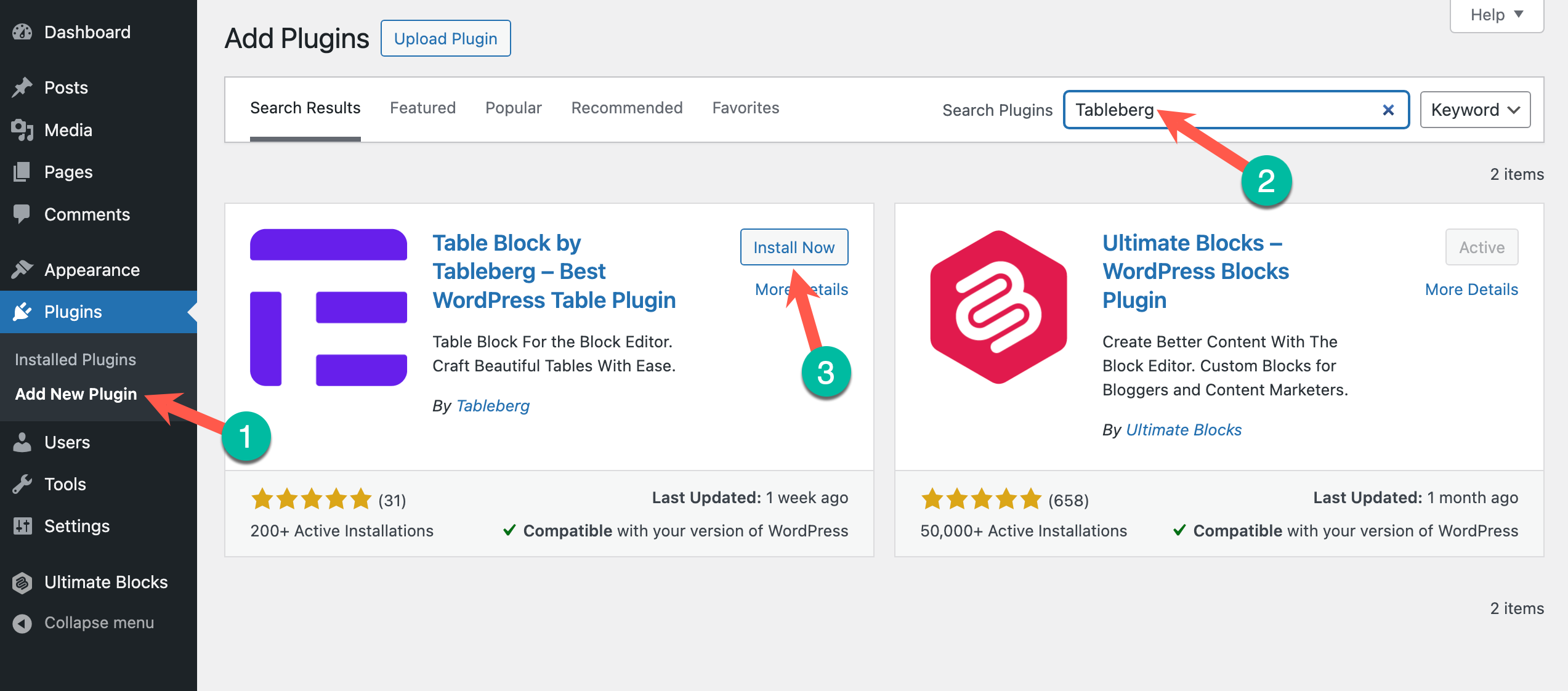Image resolution: width=1568 pixels, height=691 pixels.
Task: Click the Upload Plugin button
Action: tap(445, 38)
